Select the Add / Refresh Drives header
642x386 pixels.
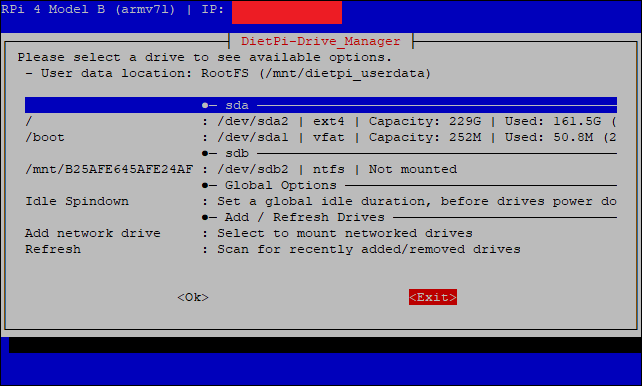pos(321,217)
